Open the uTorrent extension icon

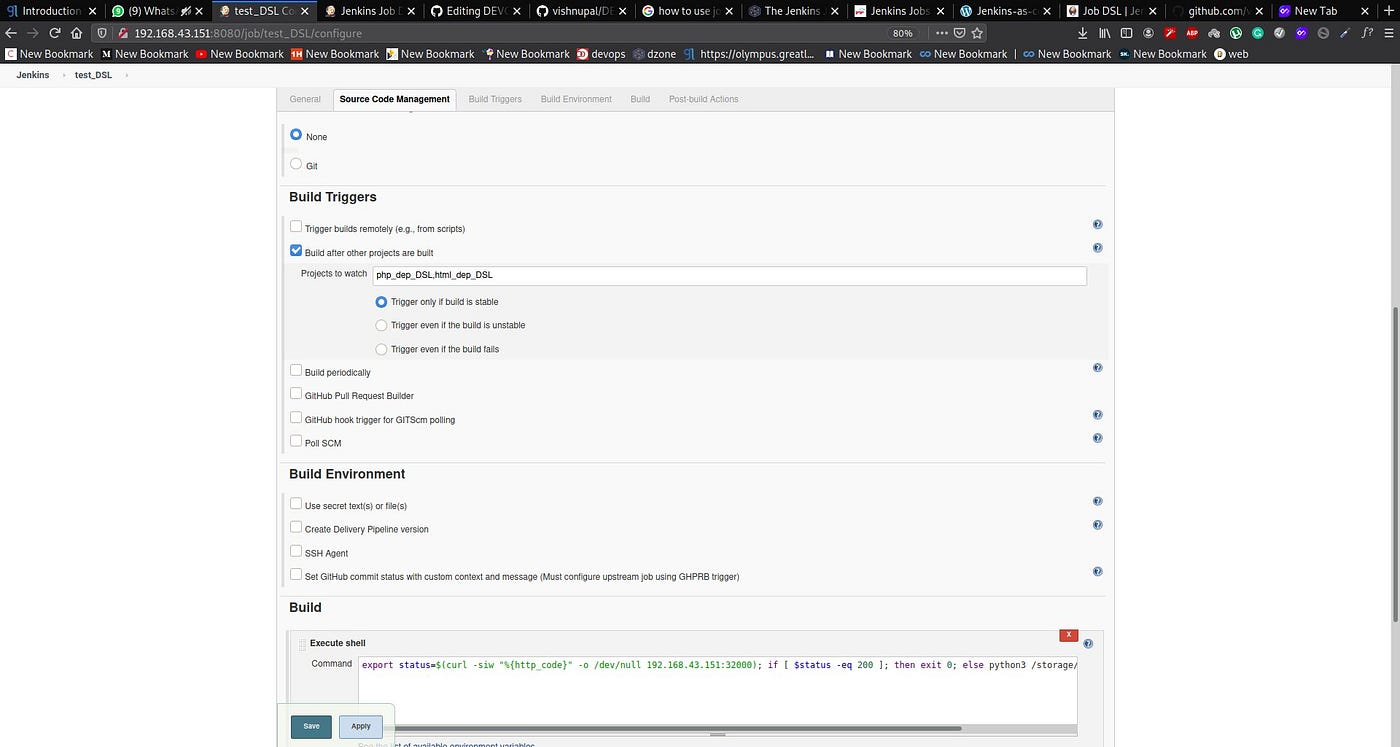tap(1234, 32)
